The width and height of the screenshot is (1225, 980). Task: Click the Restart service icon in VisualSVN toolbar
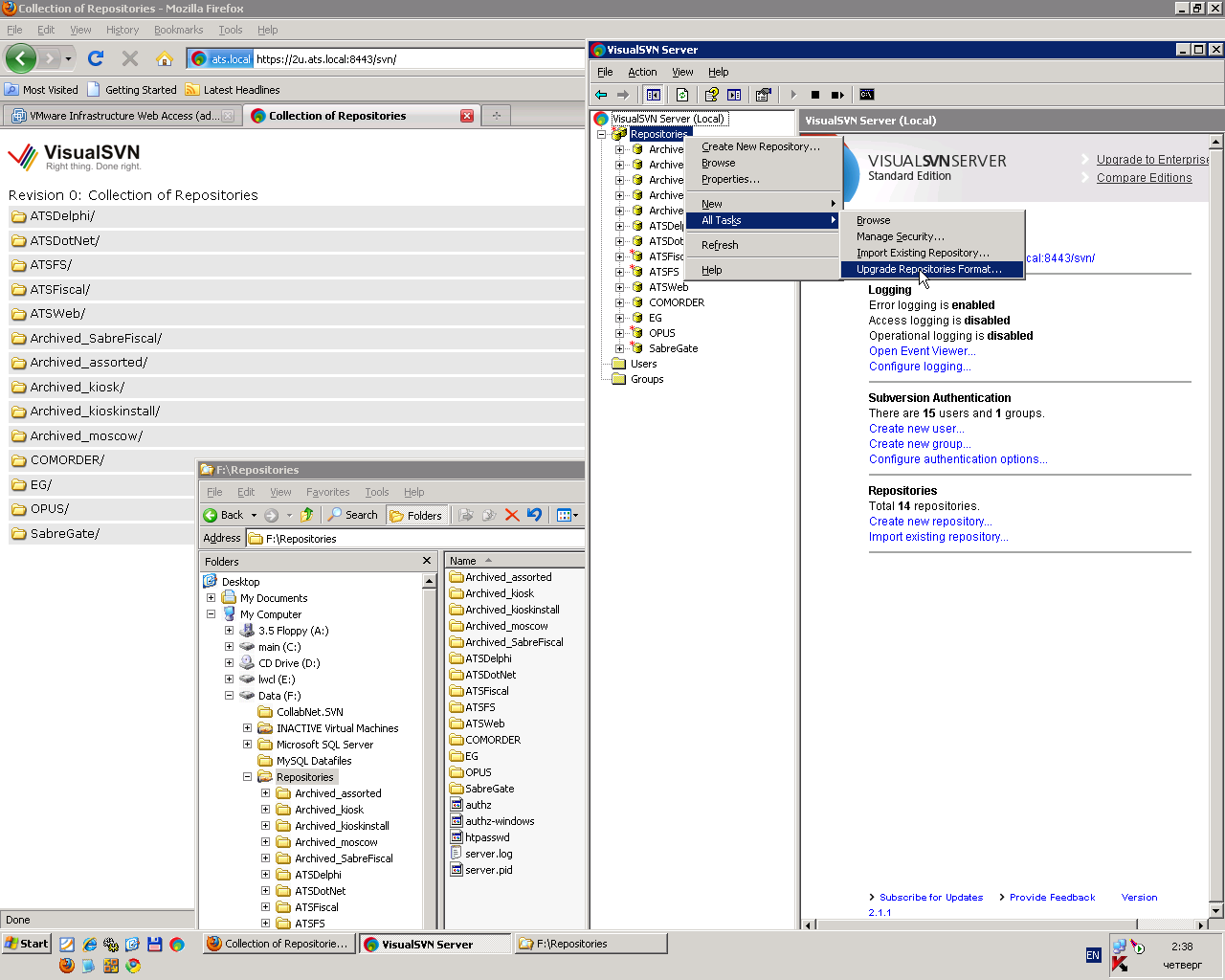[837, 95]
